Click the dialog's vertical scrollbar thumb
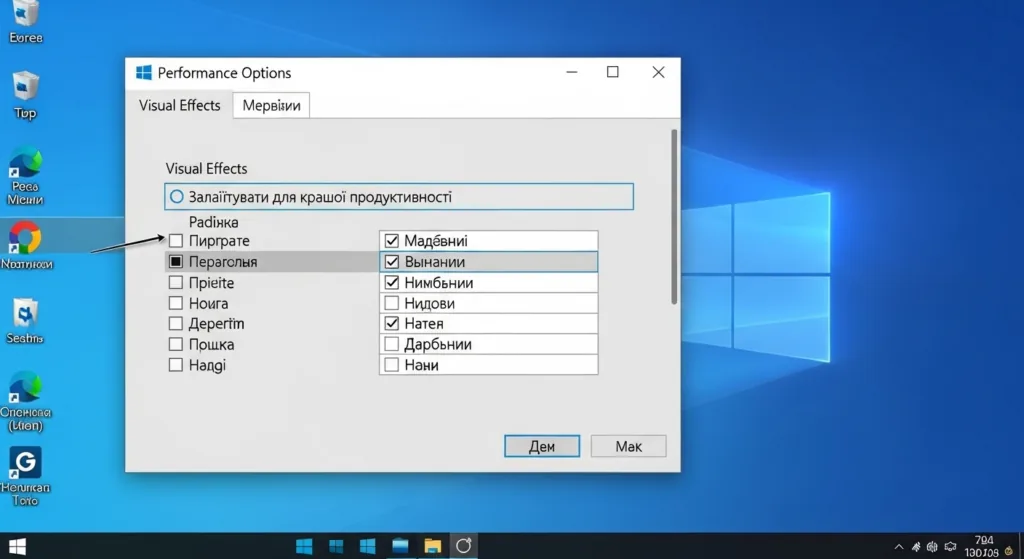1024x559 pixels. 674,216
